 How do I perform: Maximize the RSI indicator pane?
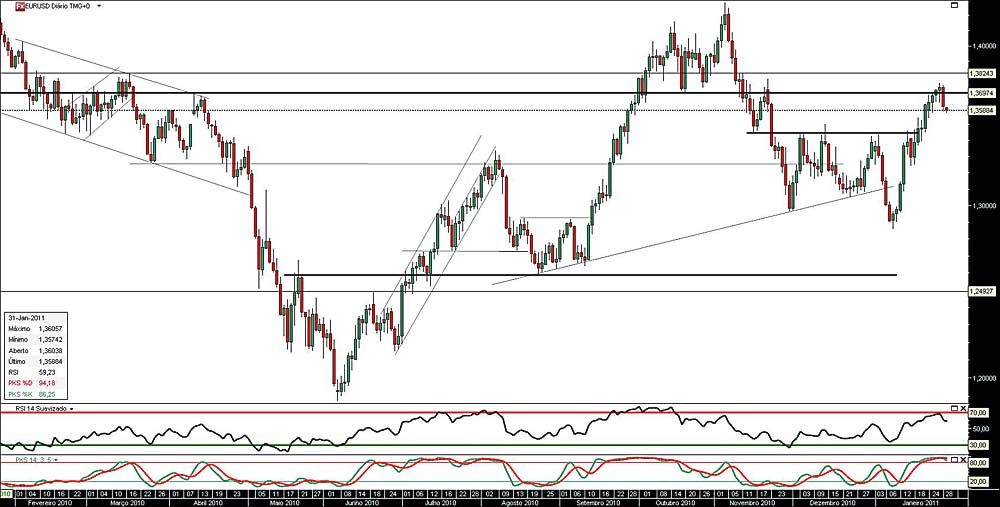point(954,408)
